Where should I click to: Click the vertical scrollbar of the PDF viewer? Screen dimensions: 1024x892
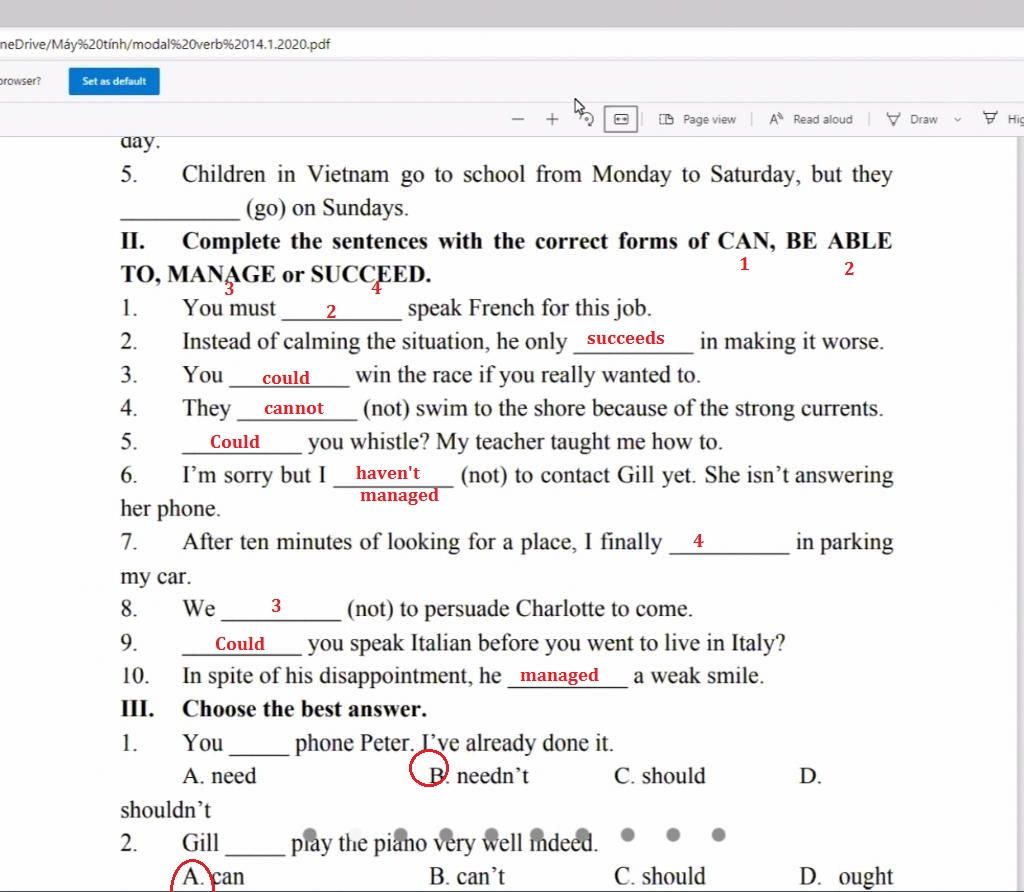pyautogui.click(x=1019, y=514)
